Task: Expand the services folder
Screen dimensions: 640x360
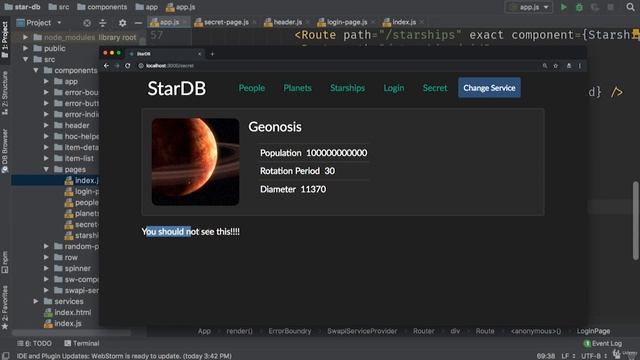Action: click(36, 301)
